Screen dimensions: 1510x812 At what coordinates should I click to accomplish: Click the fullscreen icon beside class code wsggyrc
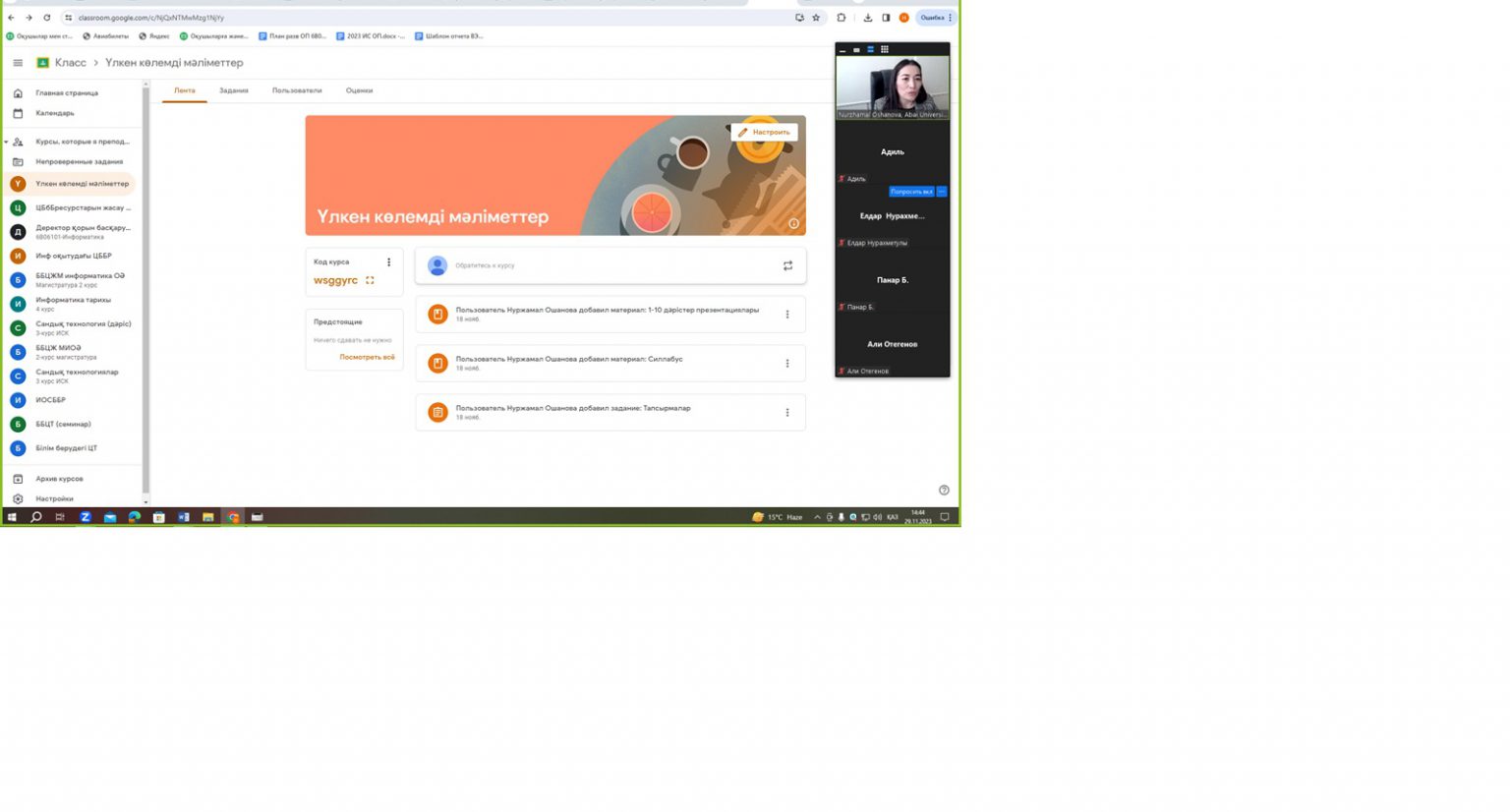(x=370, y=280)
